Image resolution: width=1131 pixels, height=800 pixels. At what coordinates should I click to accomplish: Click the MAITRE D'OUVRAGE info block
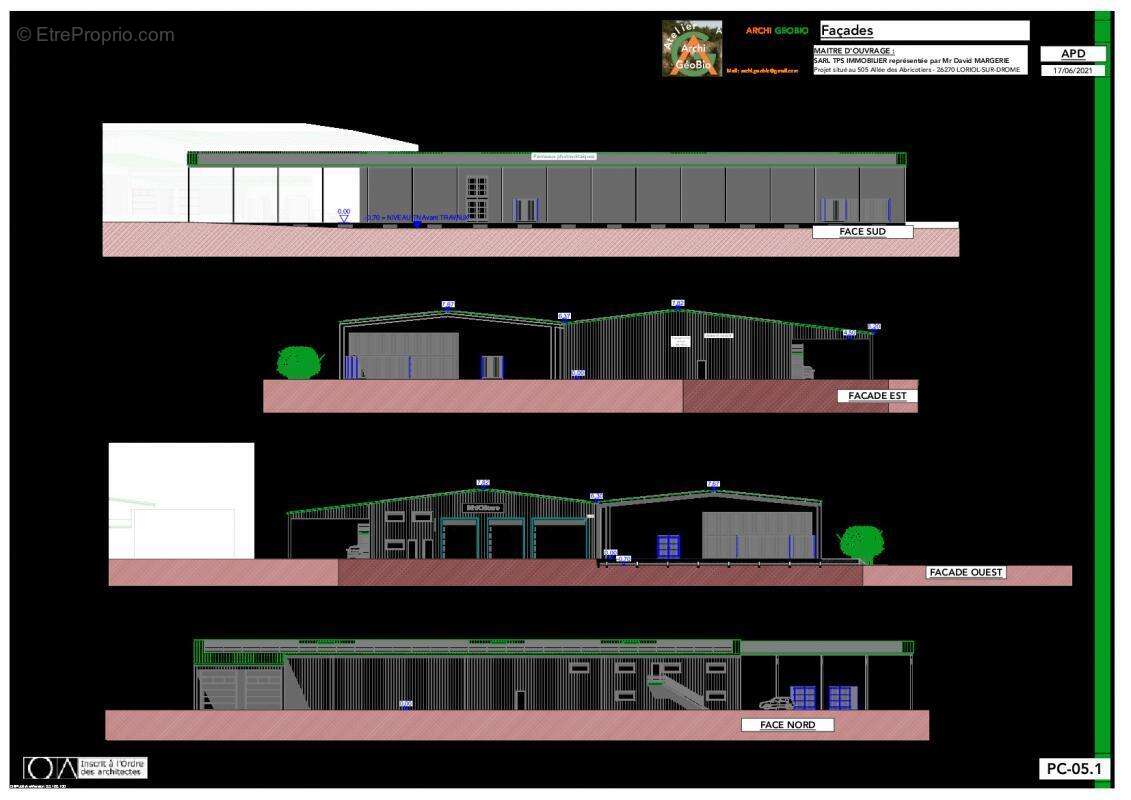point(919,60)
